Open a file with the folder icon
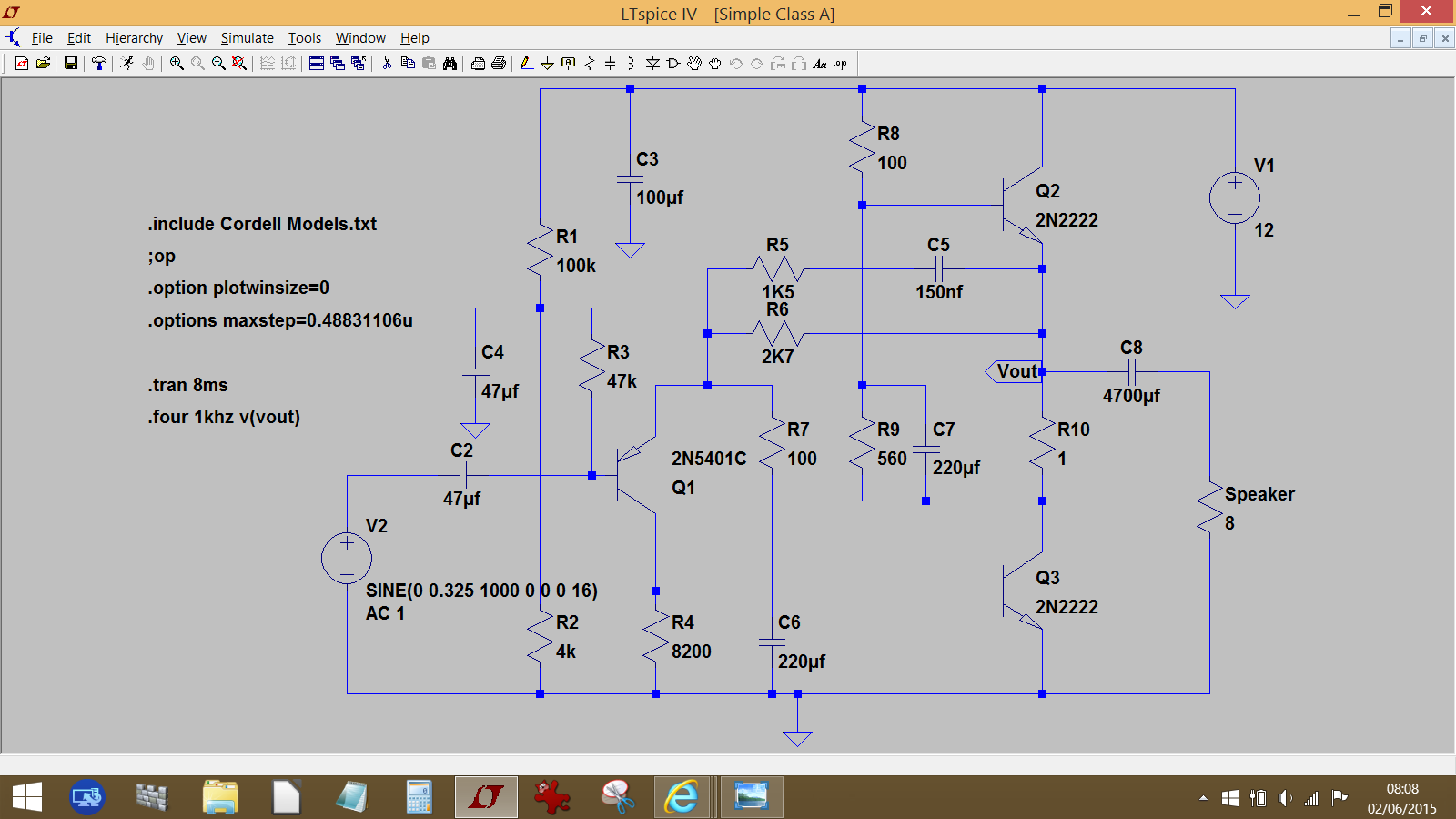 (43, 63)
